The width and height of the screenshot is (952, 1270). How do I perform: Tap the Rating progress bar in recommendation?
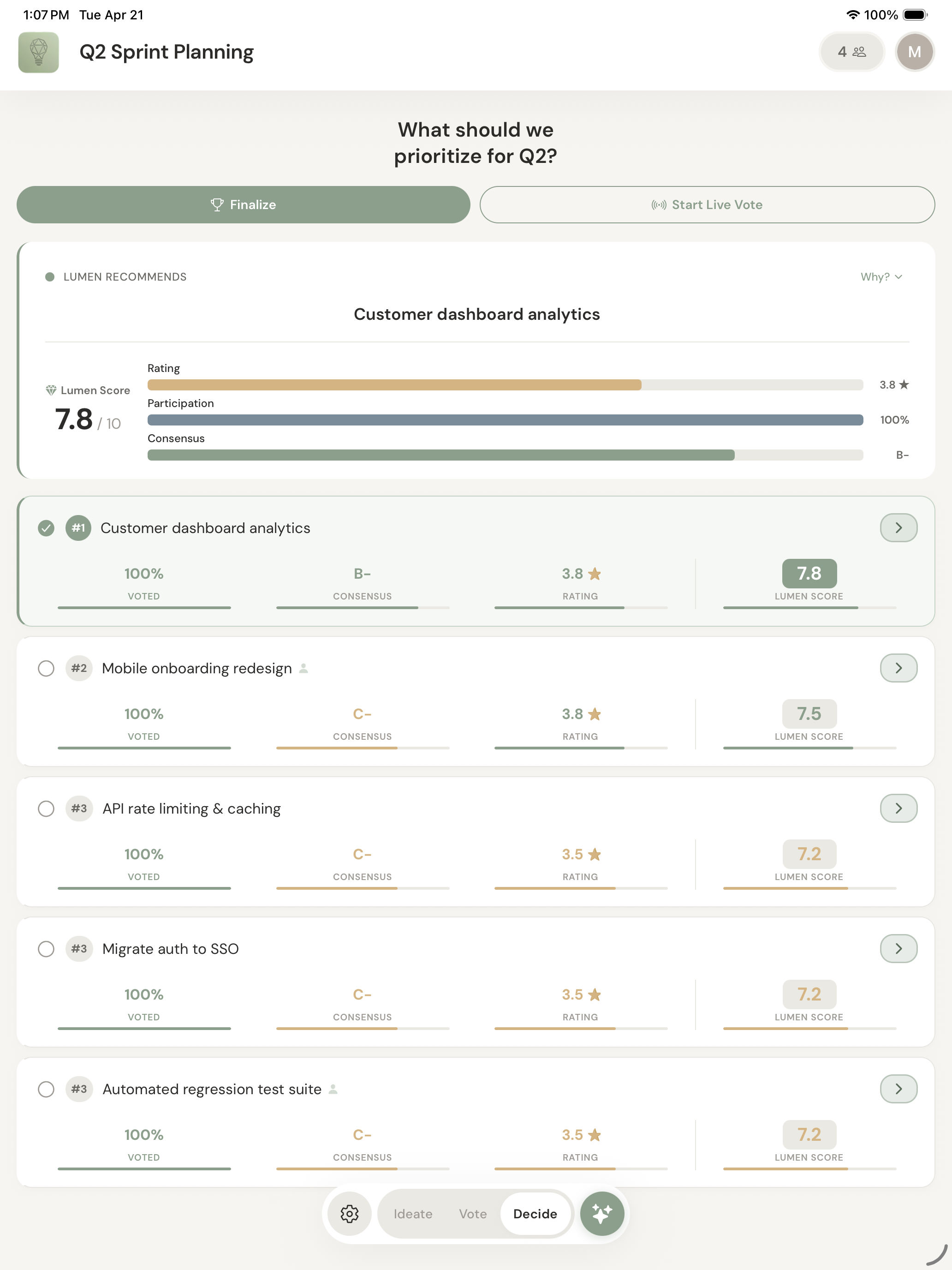pos(505,385)
